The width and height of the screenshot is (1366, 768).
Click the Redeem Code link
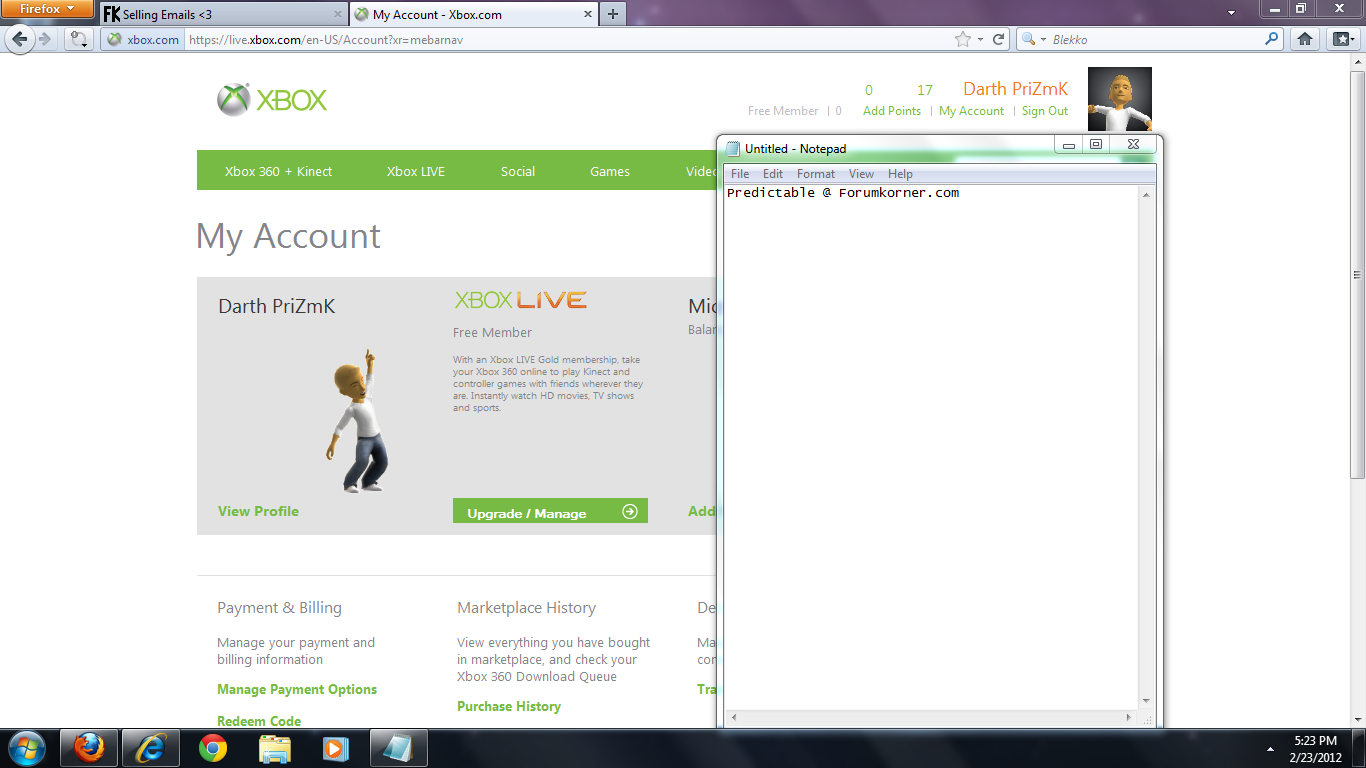(x=259, y=721)
